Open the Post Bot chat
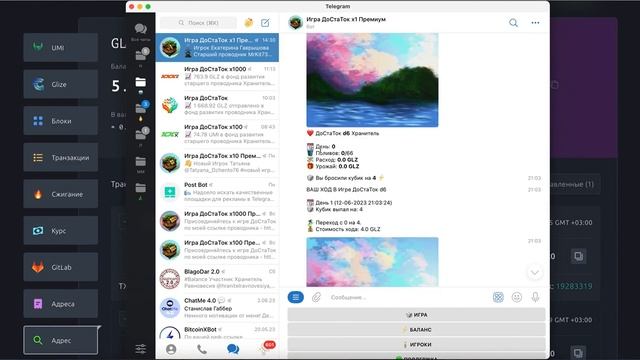The width and height of the screenshot is (640, 360). (x=217, y=192)
